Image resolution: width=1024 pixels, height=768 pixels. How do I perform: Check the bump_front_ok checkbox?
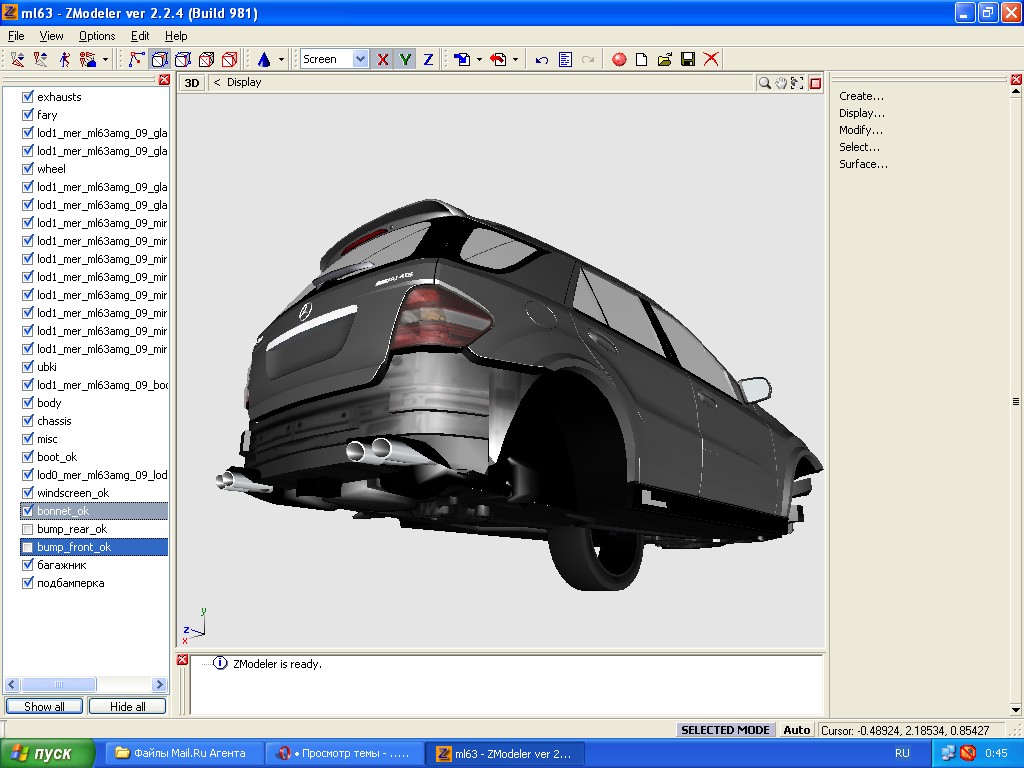(x=27, y=547)
